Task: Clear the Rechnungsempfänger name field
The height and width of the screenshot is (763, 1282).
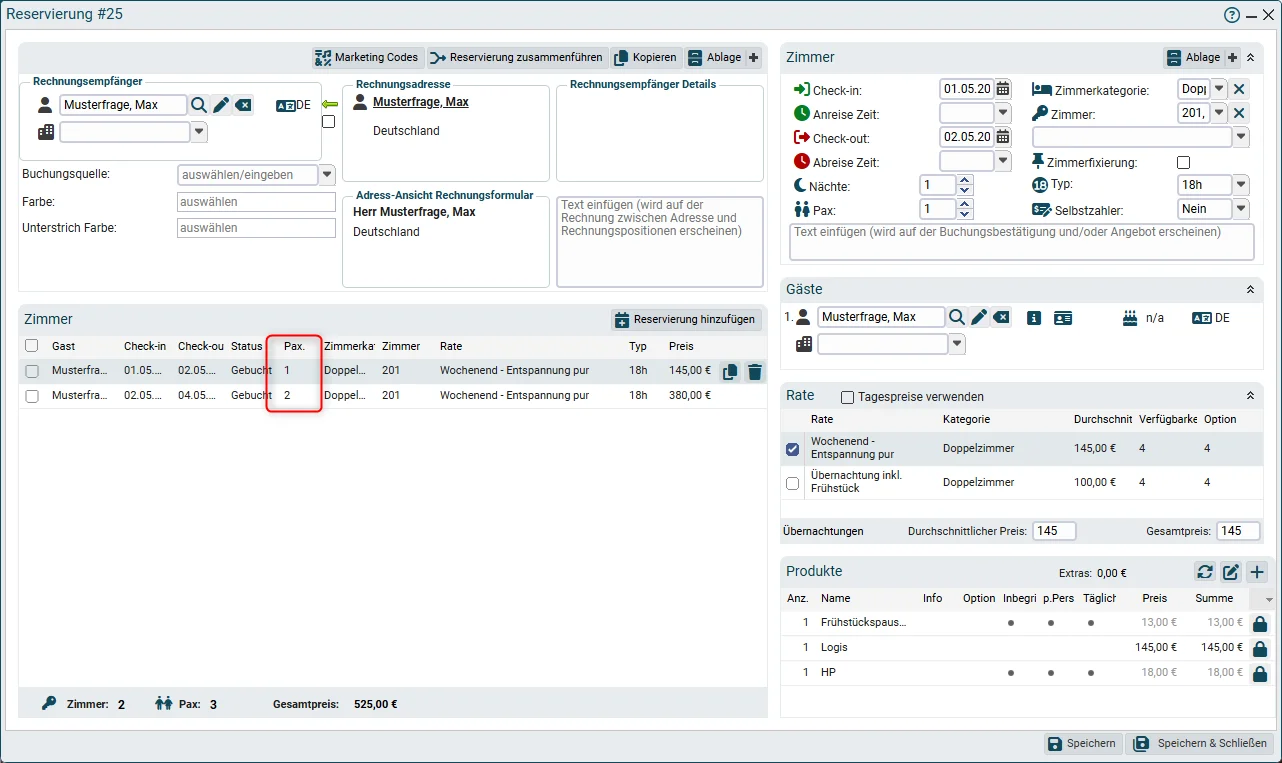Action: click(243, 105)
